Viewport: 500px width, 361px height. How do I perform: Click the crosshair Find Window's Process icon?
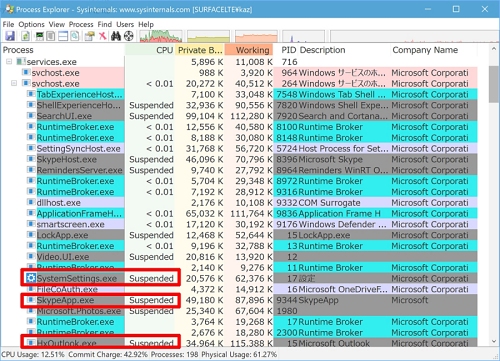point(129,36)
